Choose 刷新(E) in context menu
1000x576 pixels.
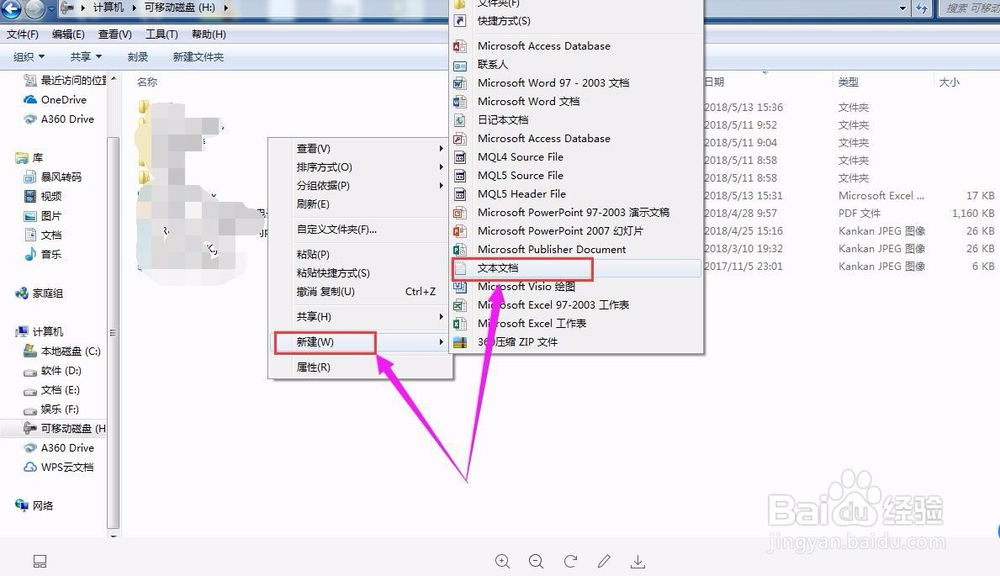360,204
